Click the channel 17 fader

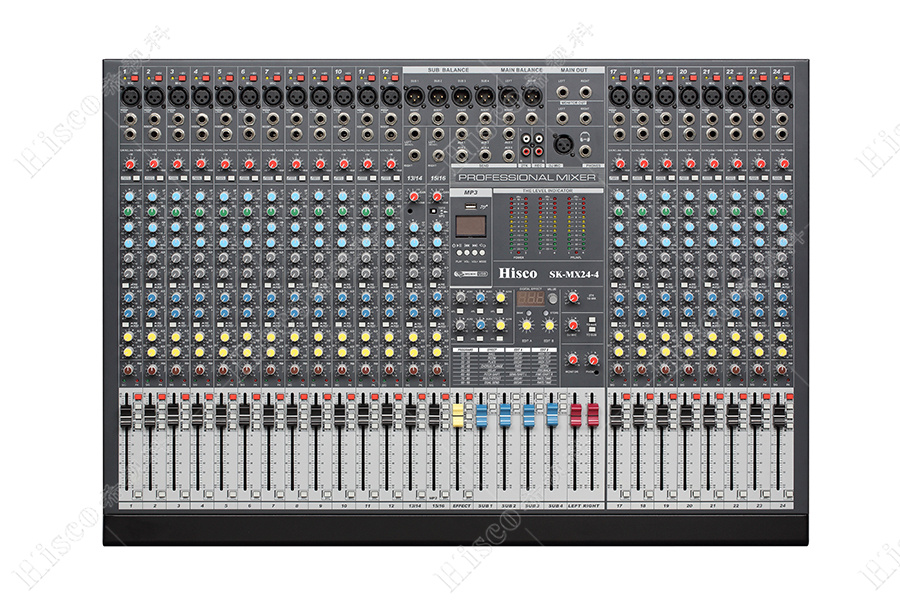(616, 413)
